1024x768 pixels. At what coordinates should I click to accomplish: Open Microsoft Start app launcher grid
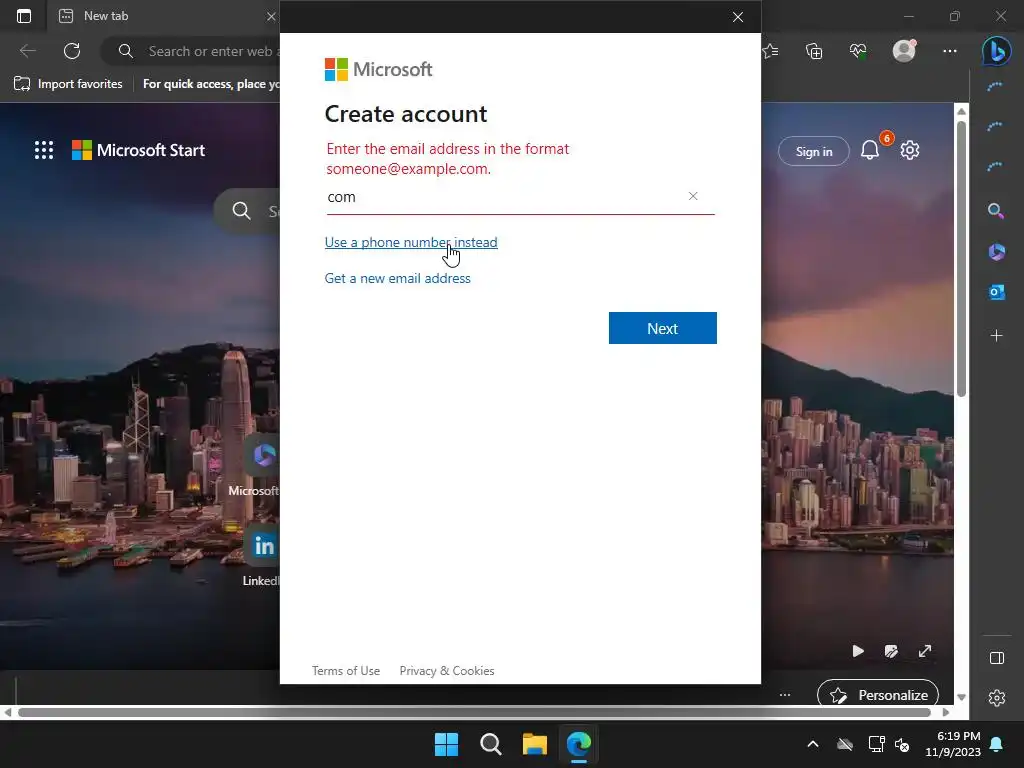pos(44,150)
